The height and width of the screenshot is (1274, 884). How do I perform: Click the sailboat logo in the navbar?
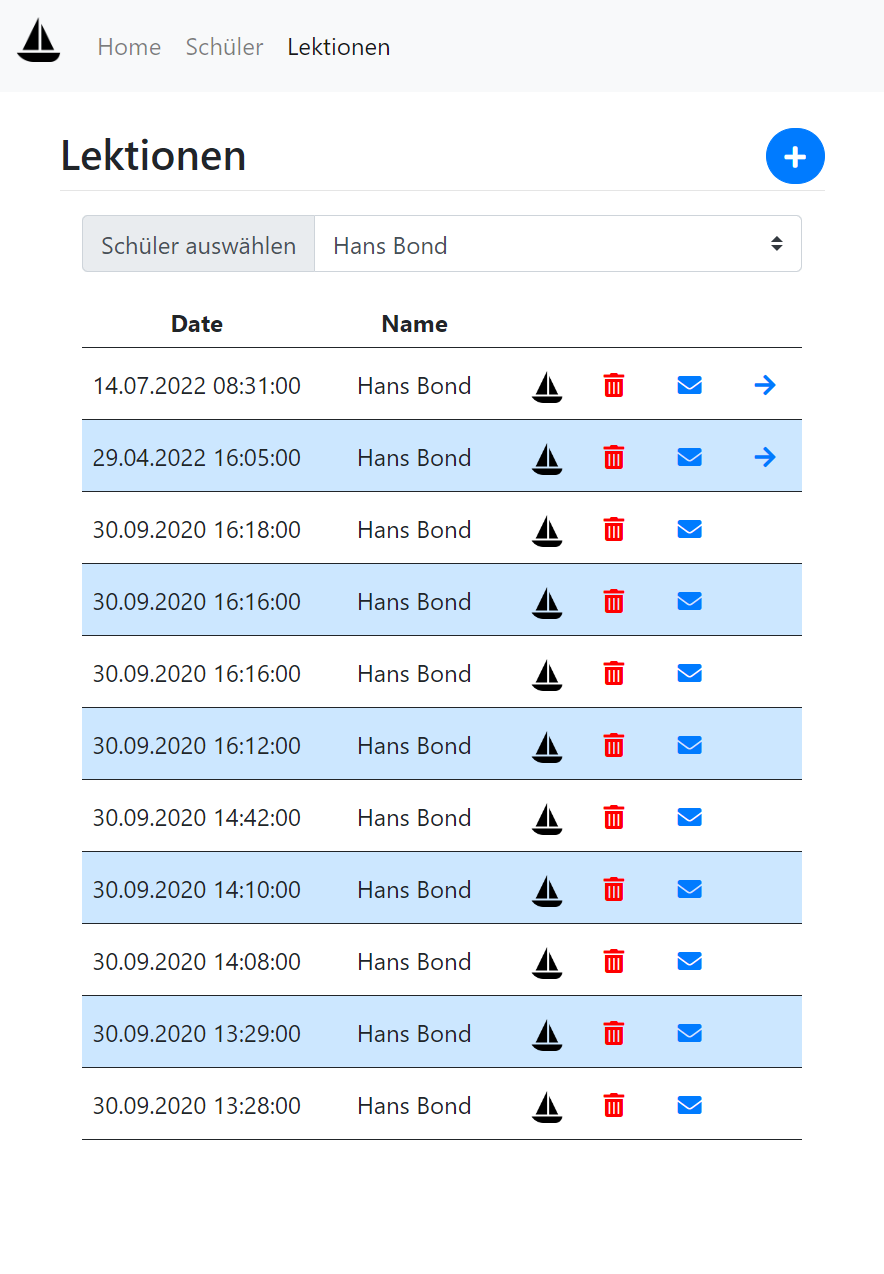39,41
